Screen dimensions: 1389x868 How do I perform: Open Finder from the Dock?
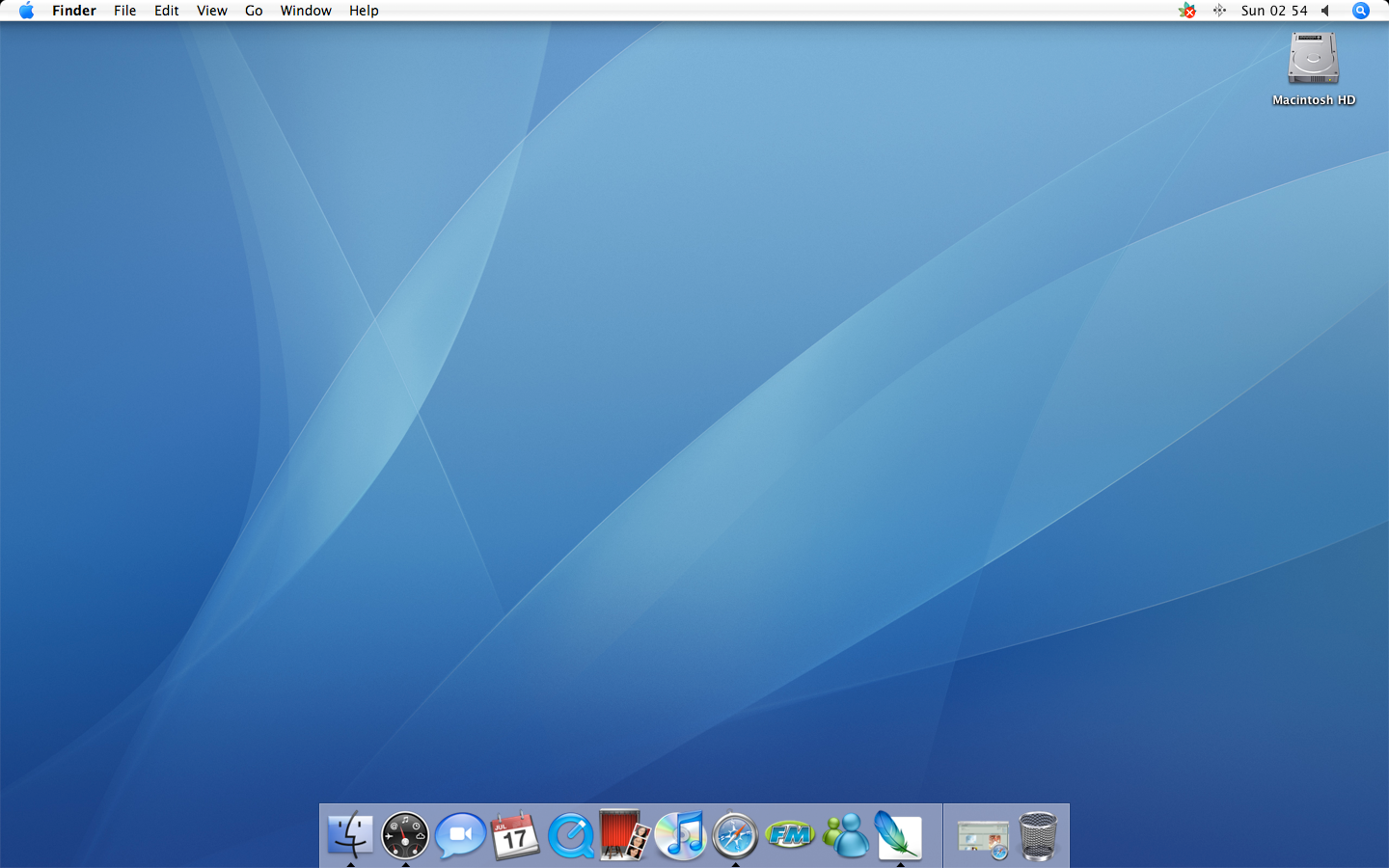[x=350, y=834]
